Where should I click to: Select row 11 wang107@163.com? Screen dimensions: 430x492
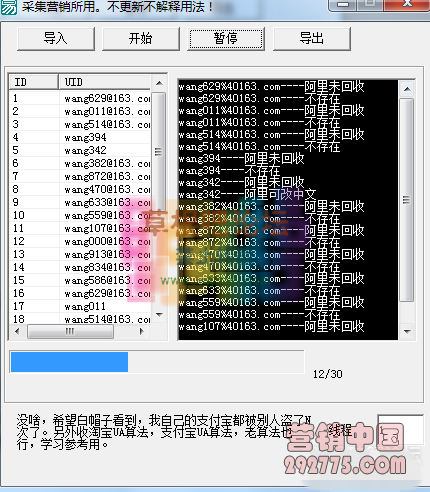80,228
